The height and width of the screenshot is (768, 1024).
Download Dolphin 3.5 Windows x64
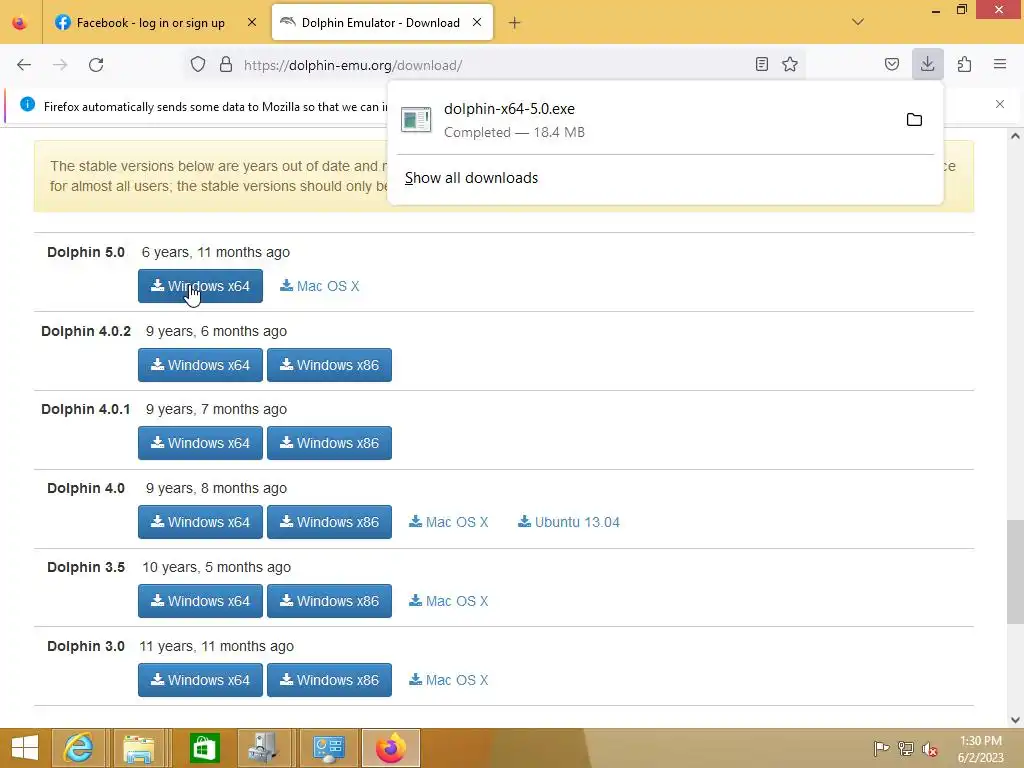pos(200,601)
